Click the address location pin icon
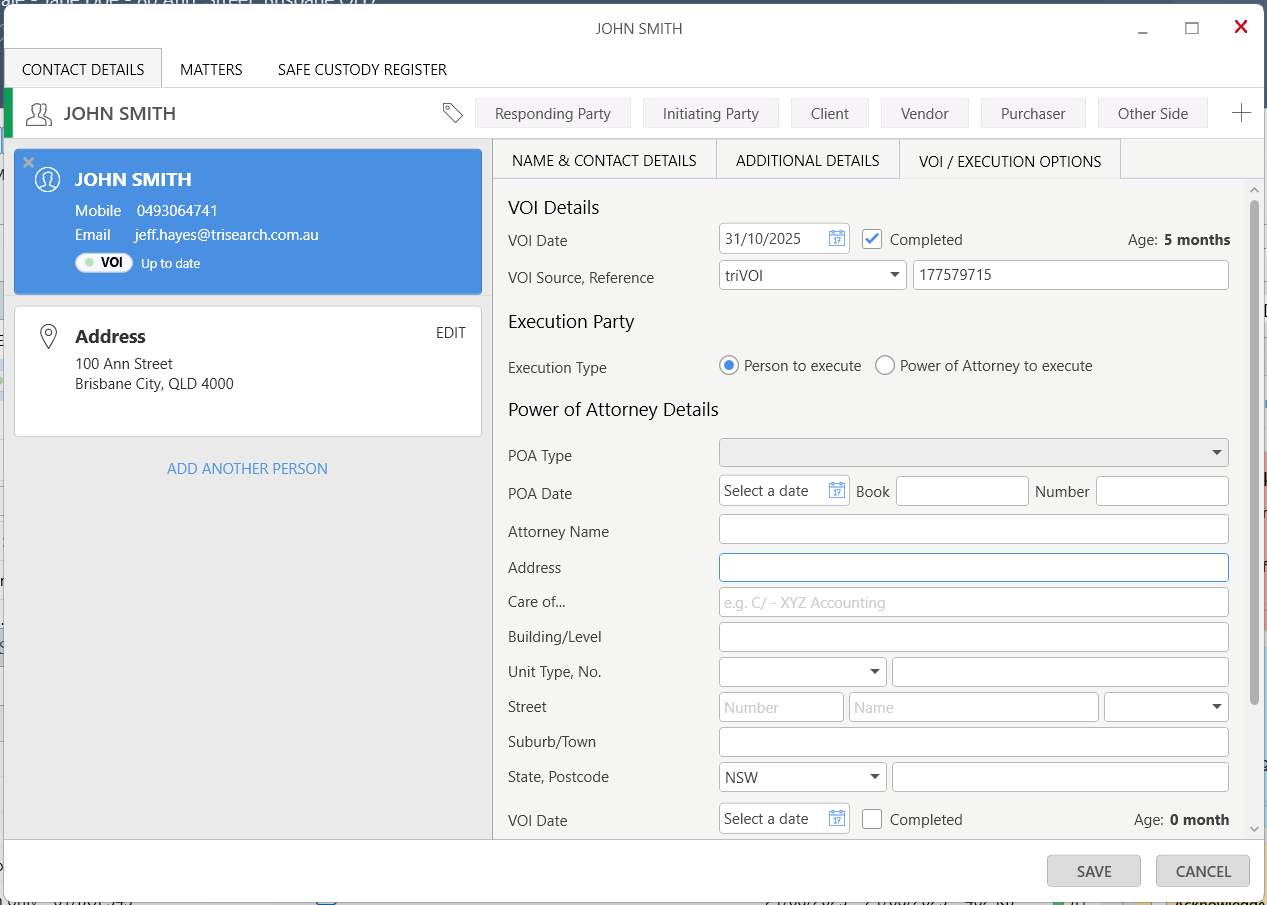Image resolution: width=1267 pixels, height=905 pixels. [x=47, y=337]
